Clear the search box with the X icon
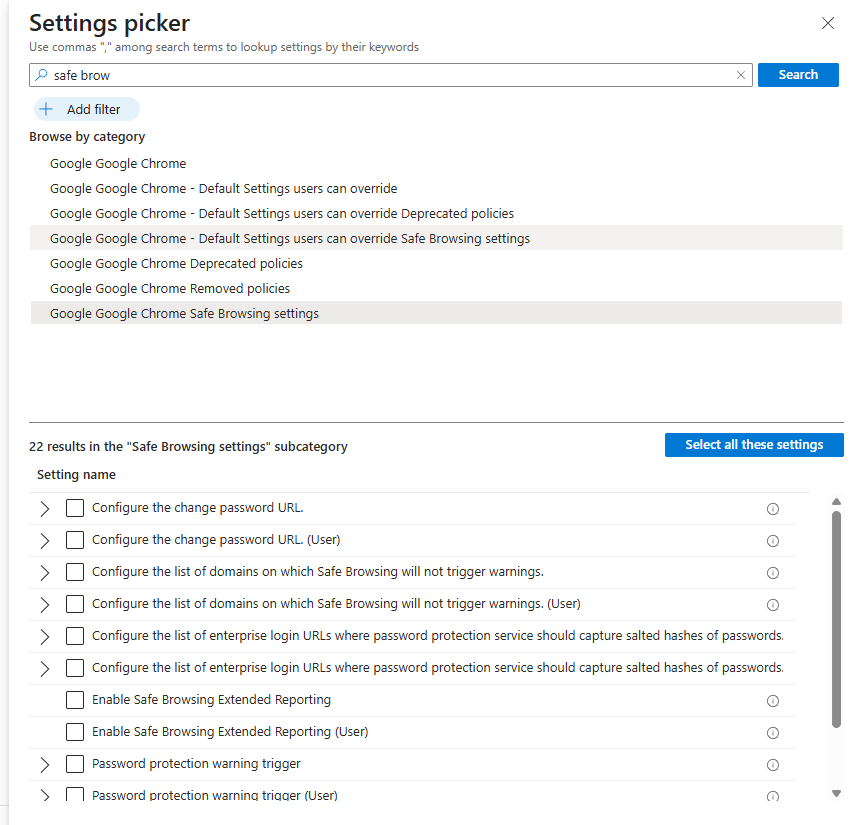This screenshot has height=825, width=850. coord(741,75)
